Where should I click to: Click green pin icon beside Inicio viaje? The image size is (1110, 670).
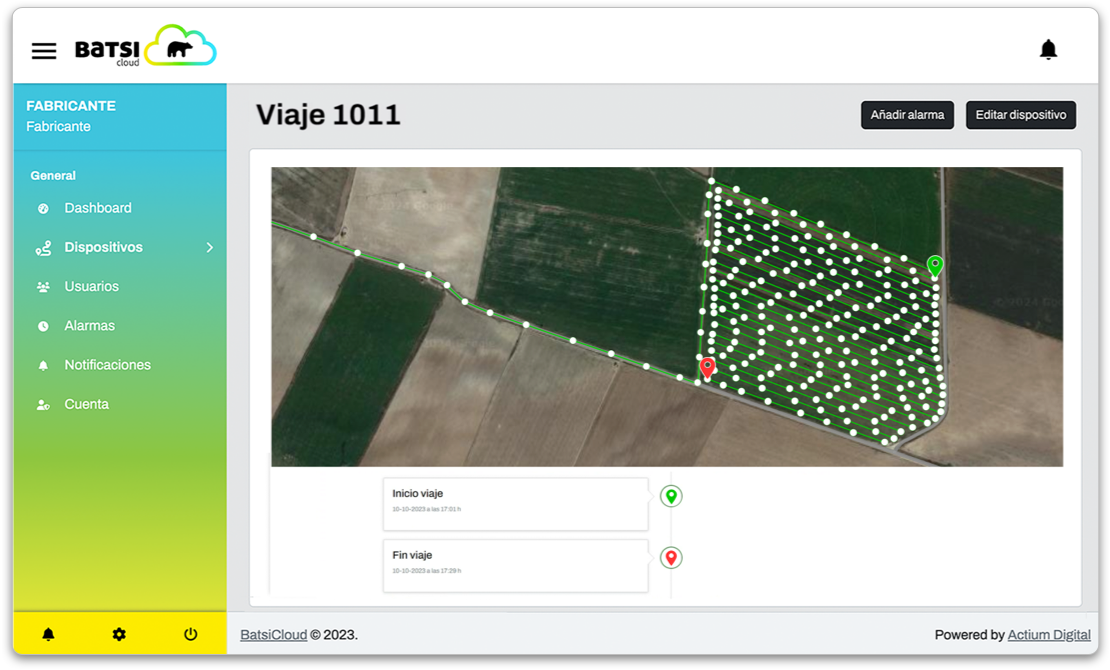click(x=671, y=496)
